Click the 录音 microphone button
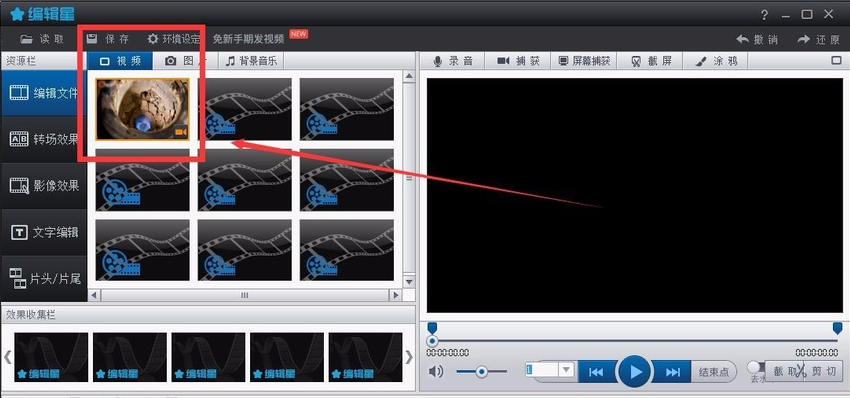Screen dimensions: 850x398 tap(453, 61)
